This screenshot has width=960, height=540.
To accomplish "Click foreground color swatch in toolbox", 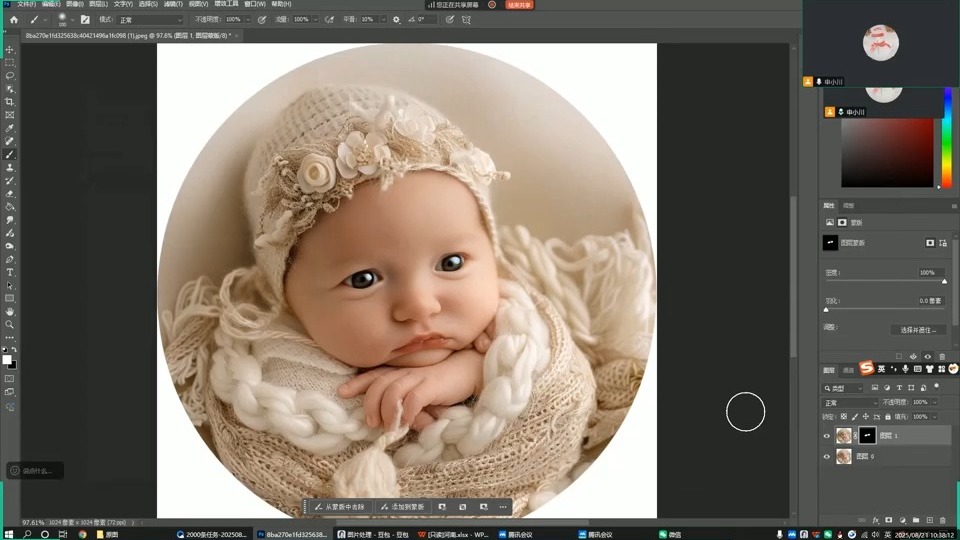I will coord(7,360).
